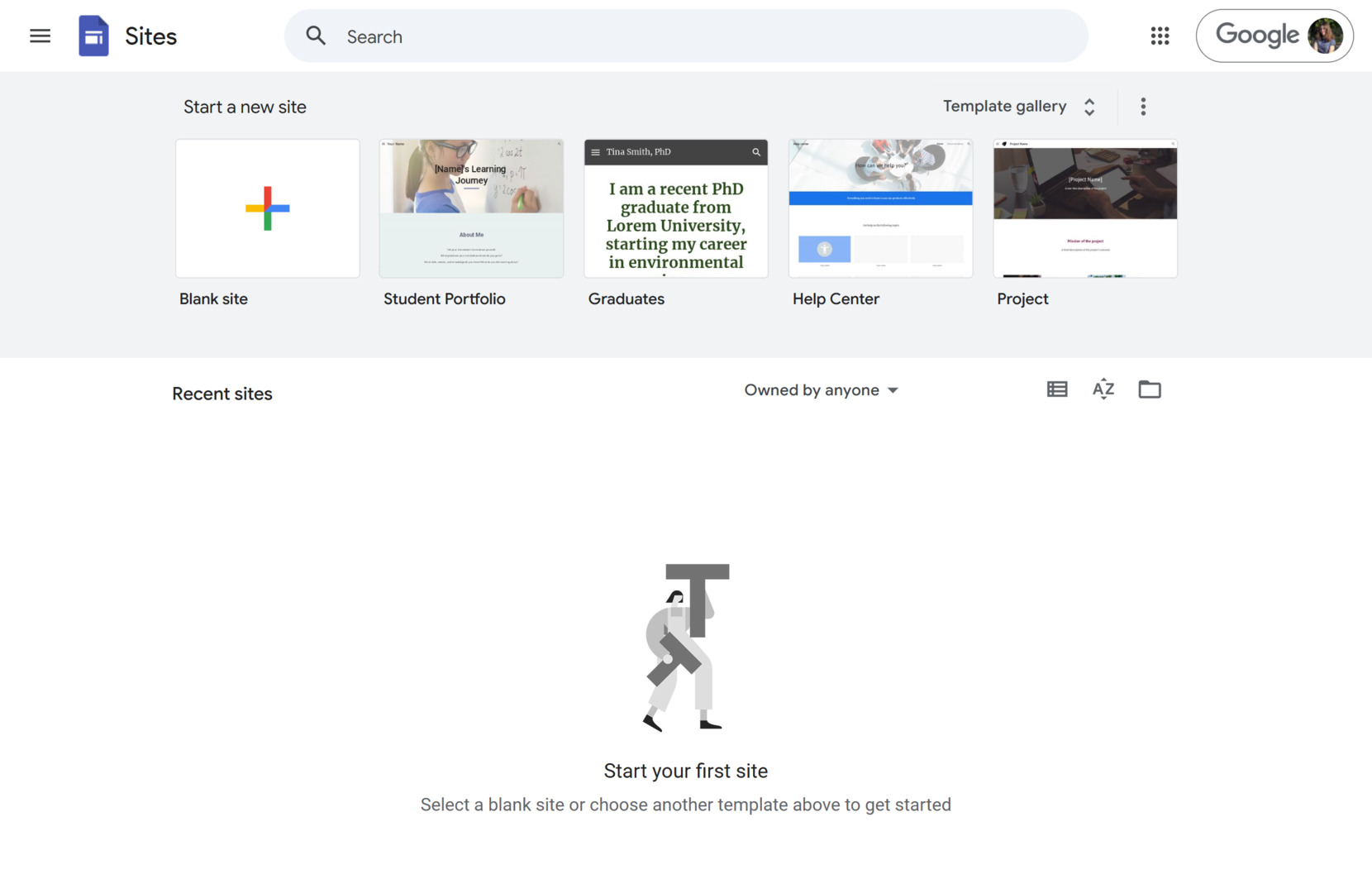Viewport: 1372px width, 879px height.
Task: Create a Blank site
Action: click(x=267, y=208)
